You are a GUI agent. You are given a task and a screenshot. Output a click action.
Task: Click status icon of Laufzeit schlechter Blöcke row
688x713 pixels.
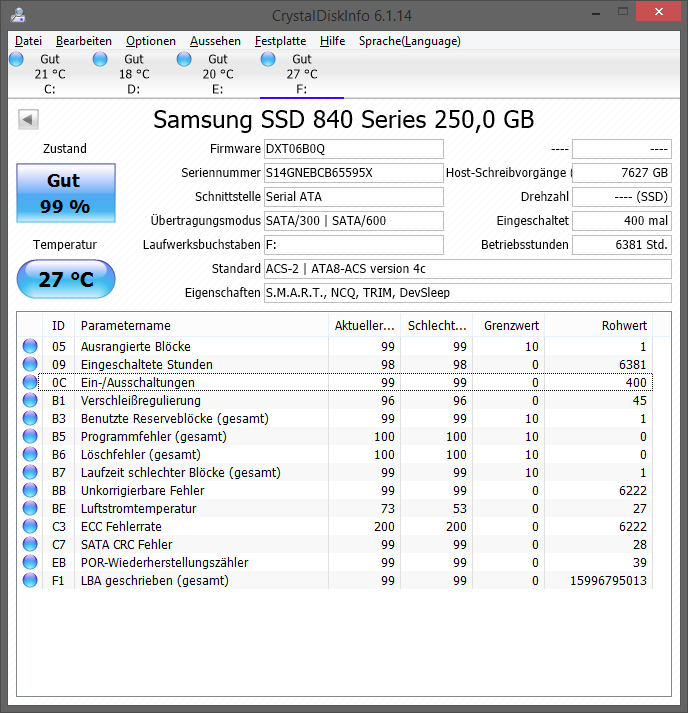click(x=30, y=472)
